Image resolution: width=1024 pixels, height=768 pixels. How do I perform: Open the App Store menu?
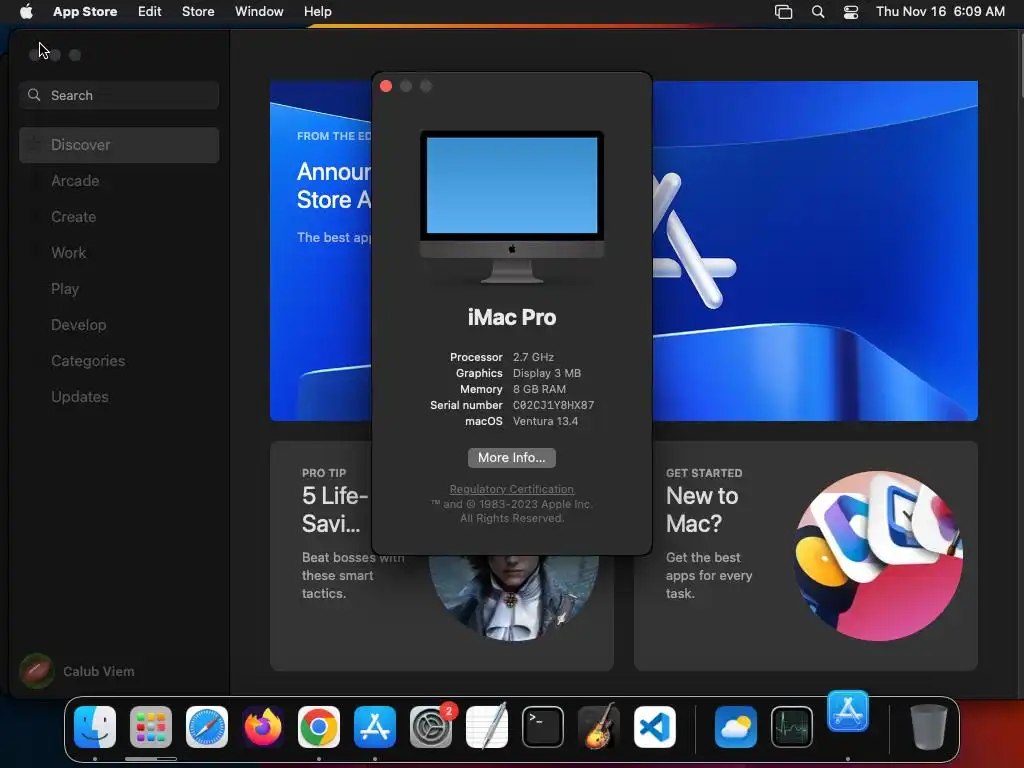pyautogui.click(x=85, y=12)
